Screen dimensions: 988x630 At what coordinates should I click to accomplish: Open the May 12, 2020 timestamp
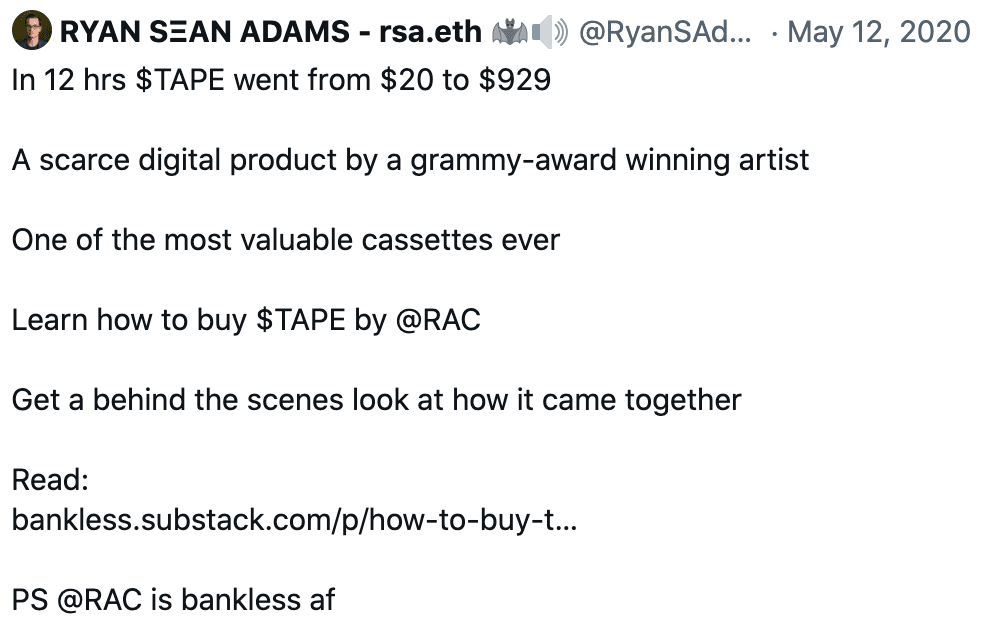pyautogui.click(x=879, y=32)
